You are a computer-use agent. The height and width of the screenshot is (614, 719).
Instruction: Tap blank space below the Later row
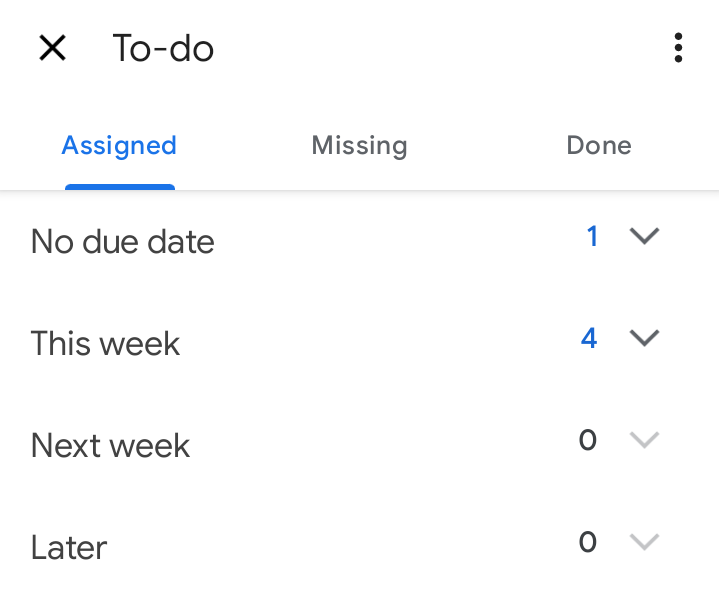coord(360,594)
